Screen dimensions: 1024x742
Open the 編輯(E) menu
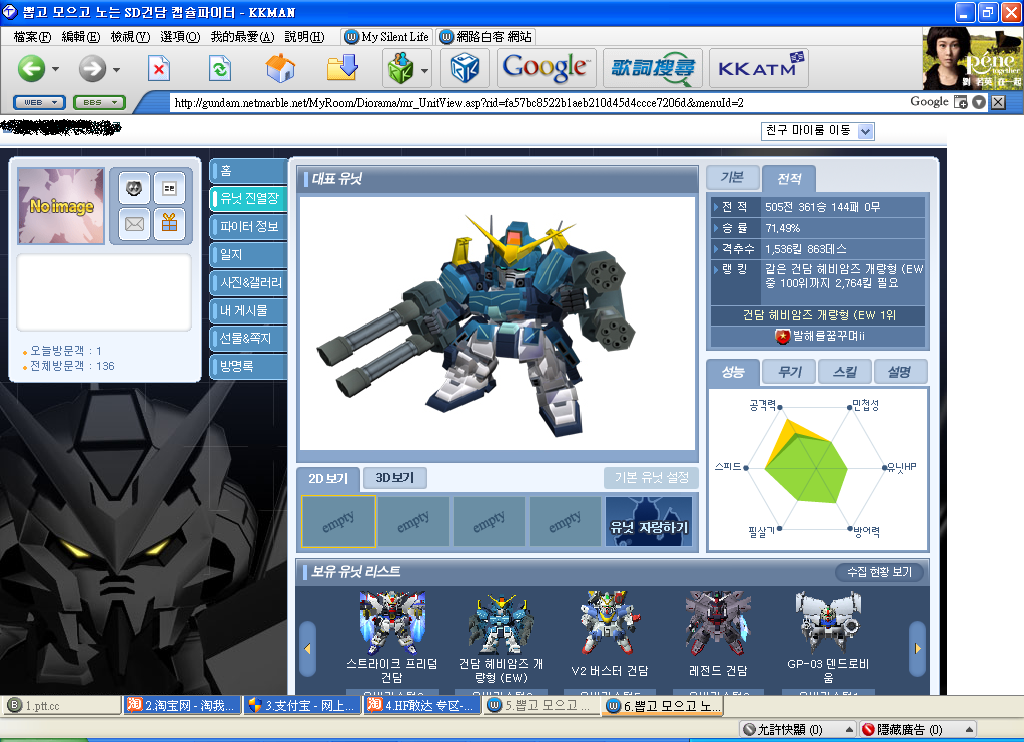(x=81, y=37)
